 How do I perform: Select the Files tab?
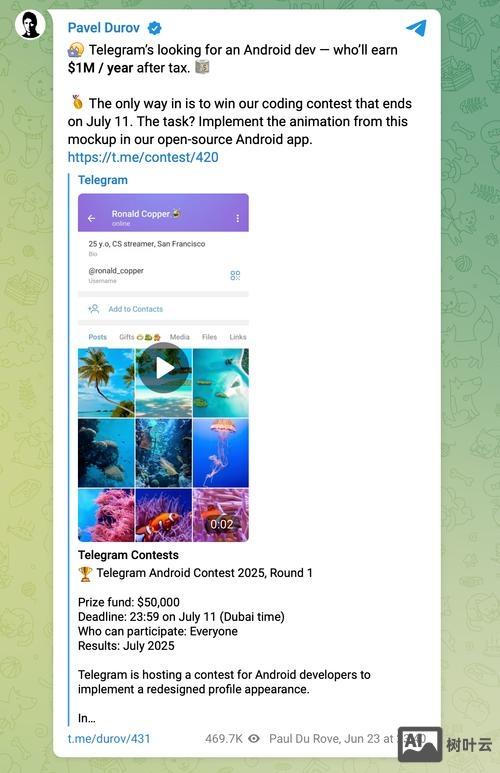(x=209, y=337)
